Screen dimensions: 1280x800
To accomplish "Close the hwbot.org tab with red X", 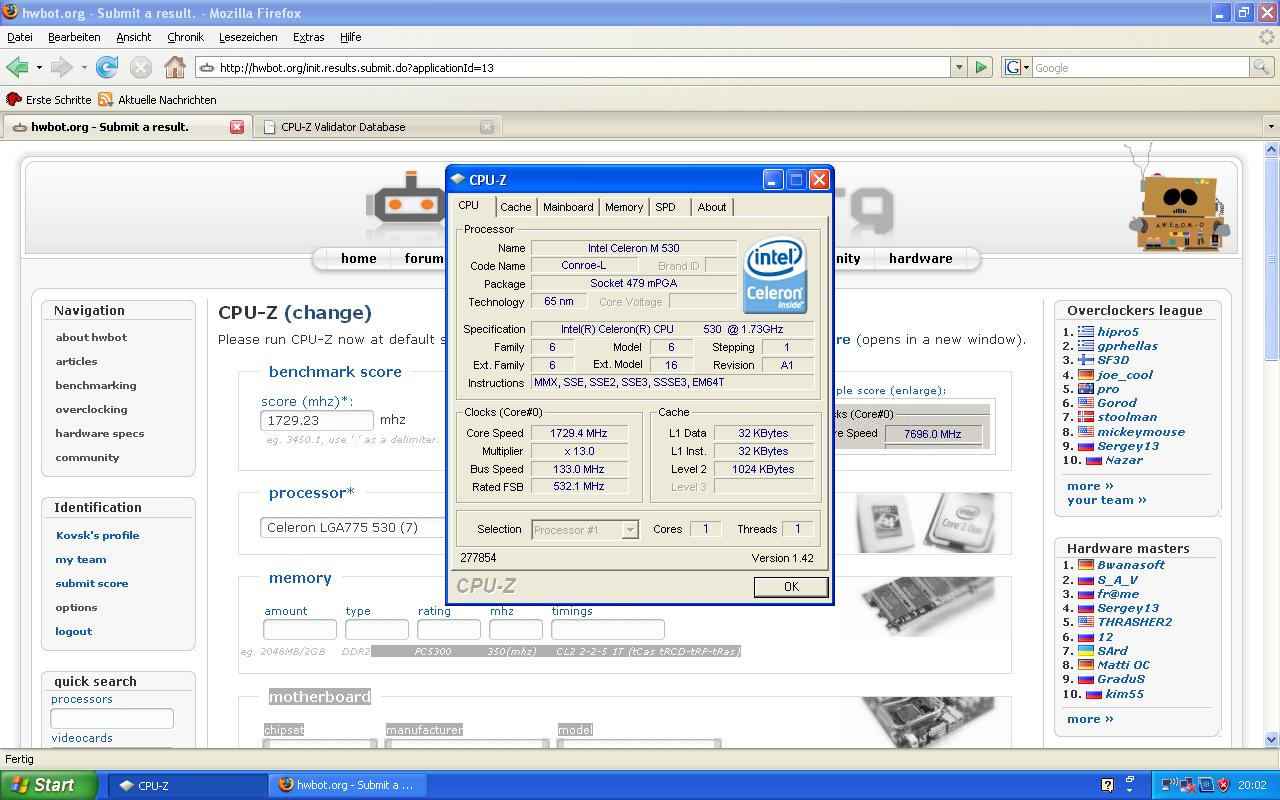I will click(237, 127).
